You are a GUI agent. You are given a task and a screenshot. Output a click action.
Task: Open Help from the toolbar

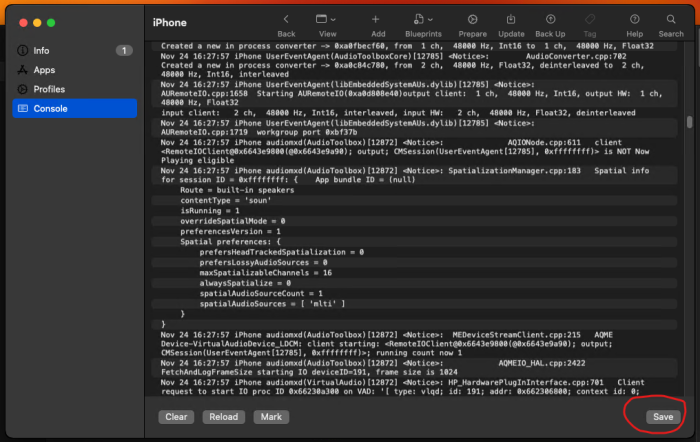(634, 19)
